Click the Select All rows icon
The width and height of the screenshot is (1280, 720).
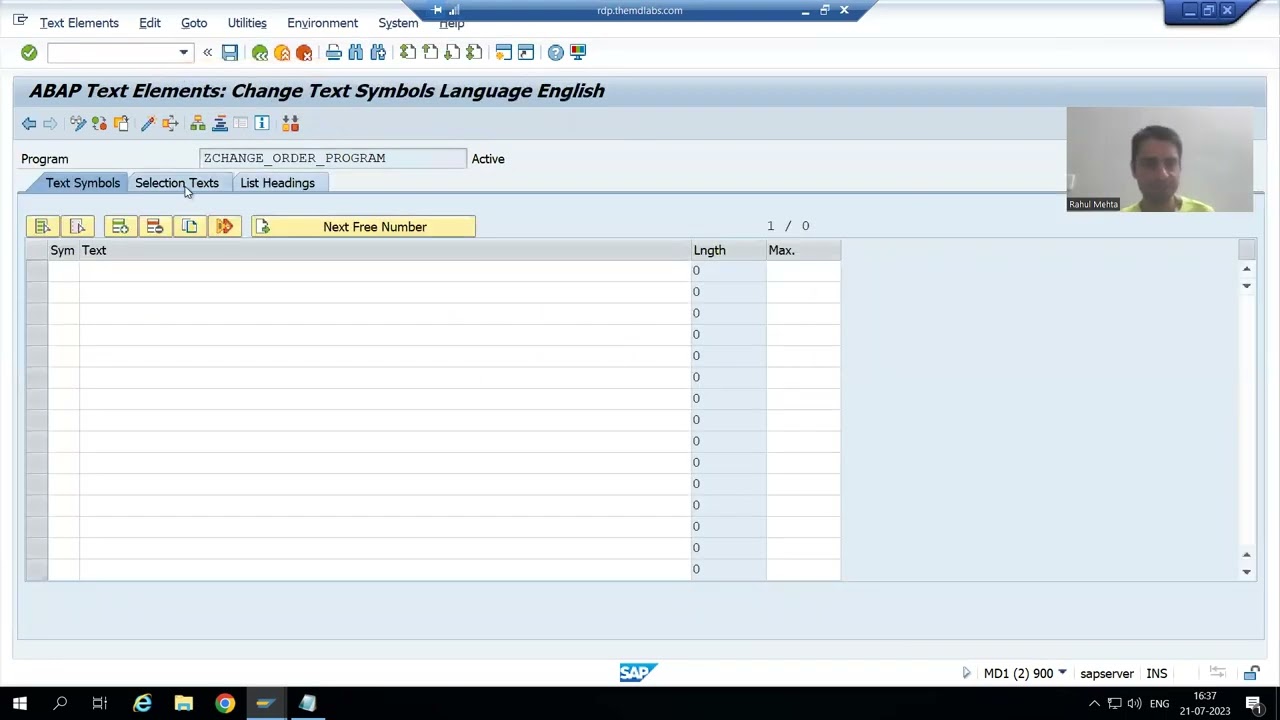pyautogui.click(x=43, y=227)
